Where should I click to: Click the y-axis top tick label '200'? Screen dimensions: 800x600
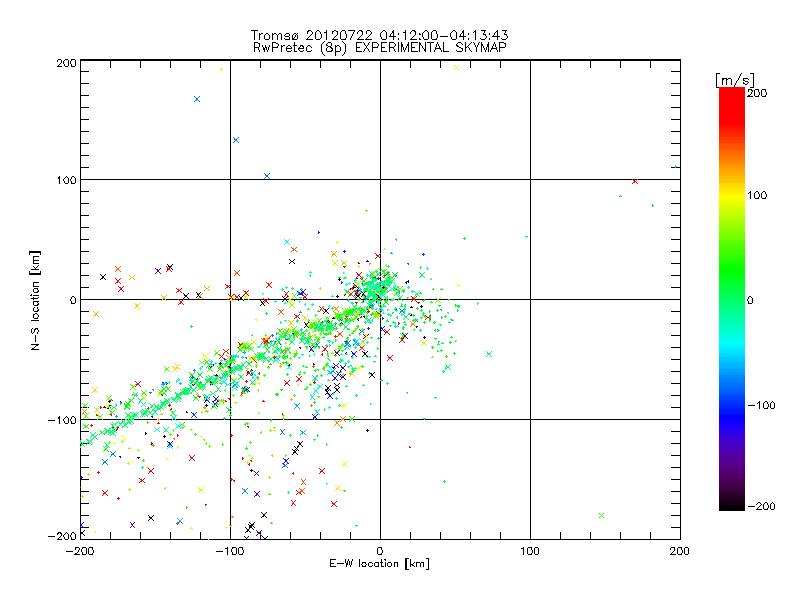tap(66, 63)
